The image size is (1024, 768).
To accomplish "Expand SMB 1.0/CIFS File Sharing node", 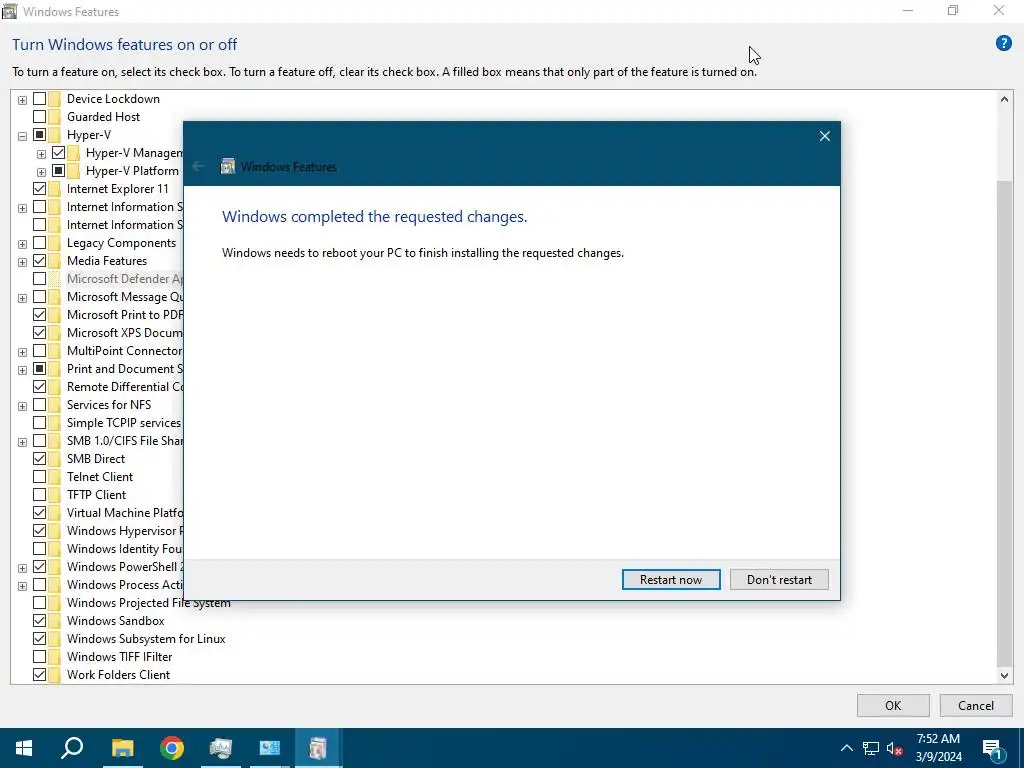I will (x=22, y=441).
